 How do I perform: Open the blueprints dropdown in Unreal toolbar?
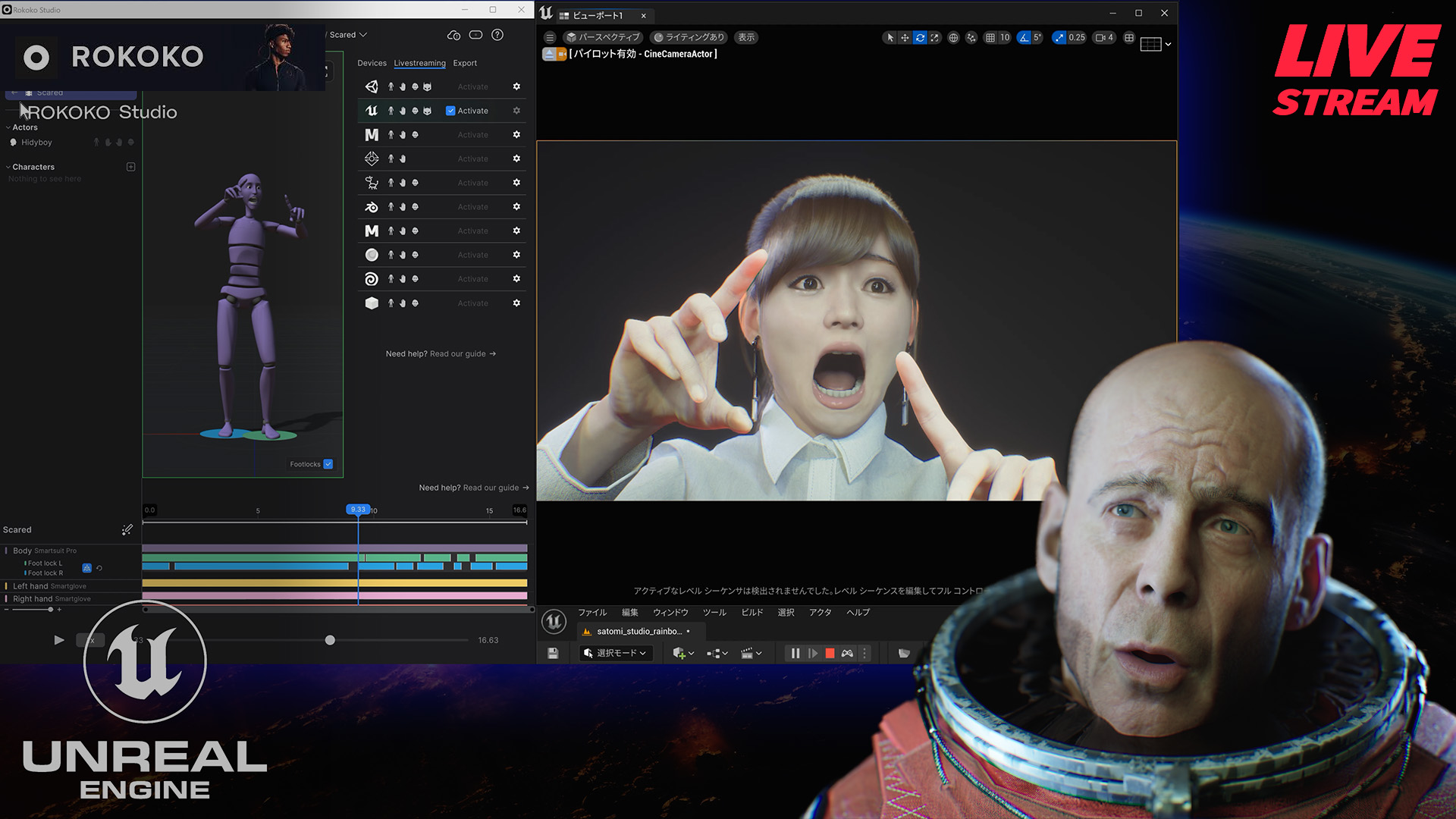point(717,653)
